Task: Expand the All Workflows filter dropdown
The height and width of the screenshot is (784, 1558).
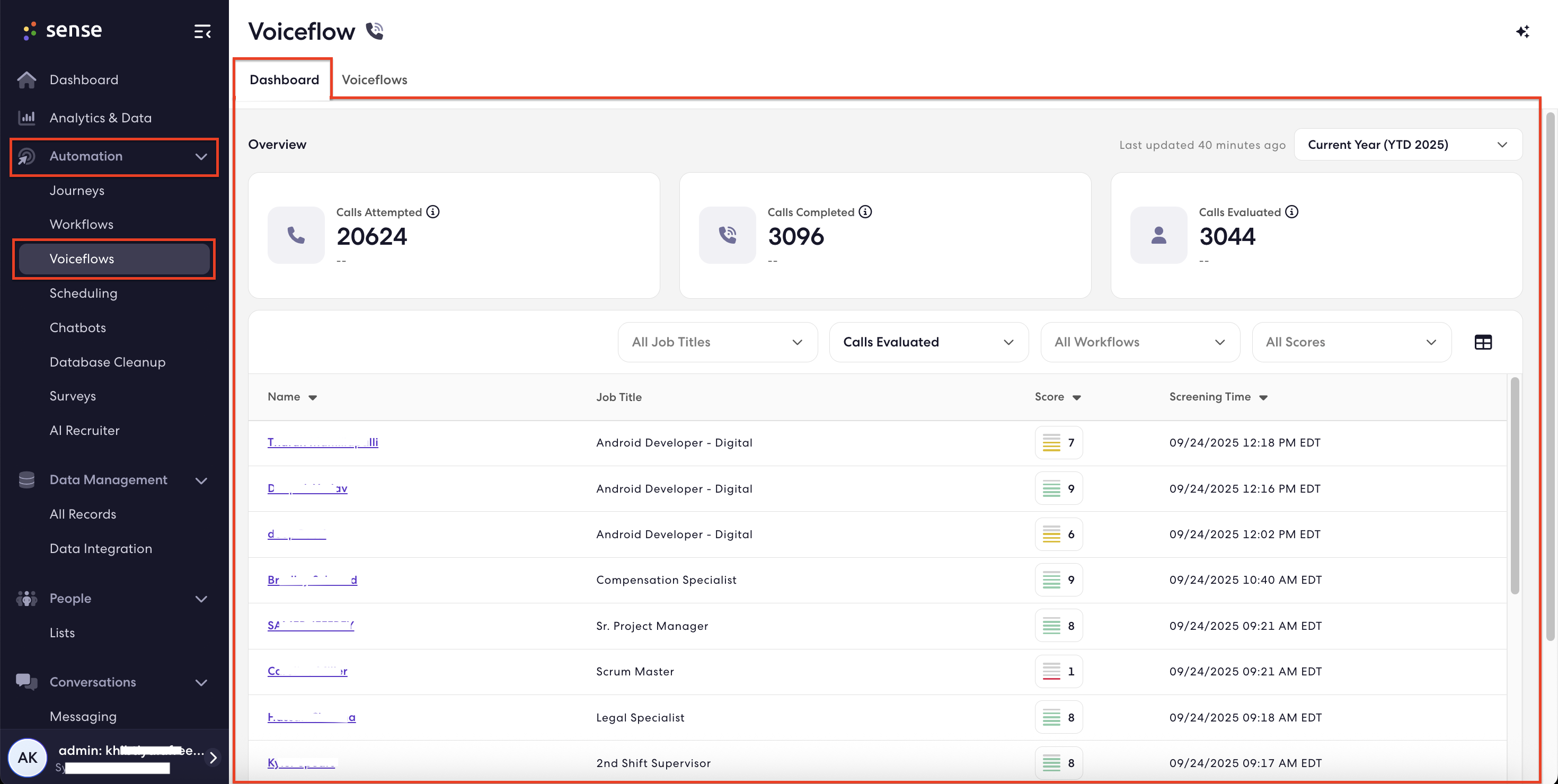Action: [1140, 342]
